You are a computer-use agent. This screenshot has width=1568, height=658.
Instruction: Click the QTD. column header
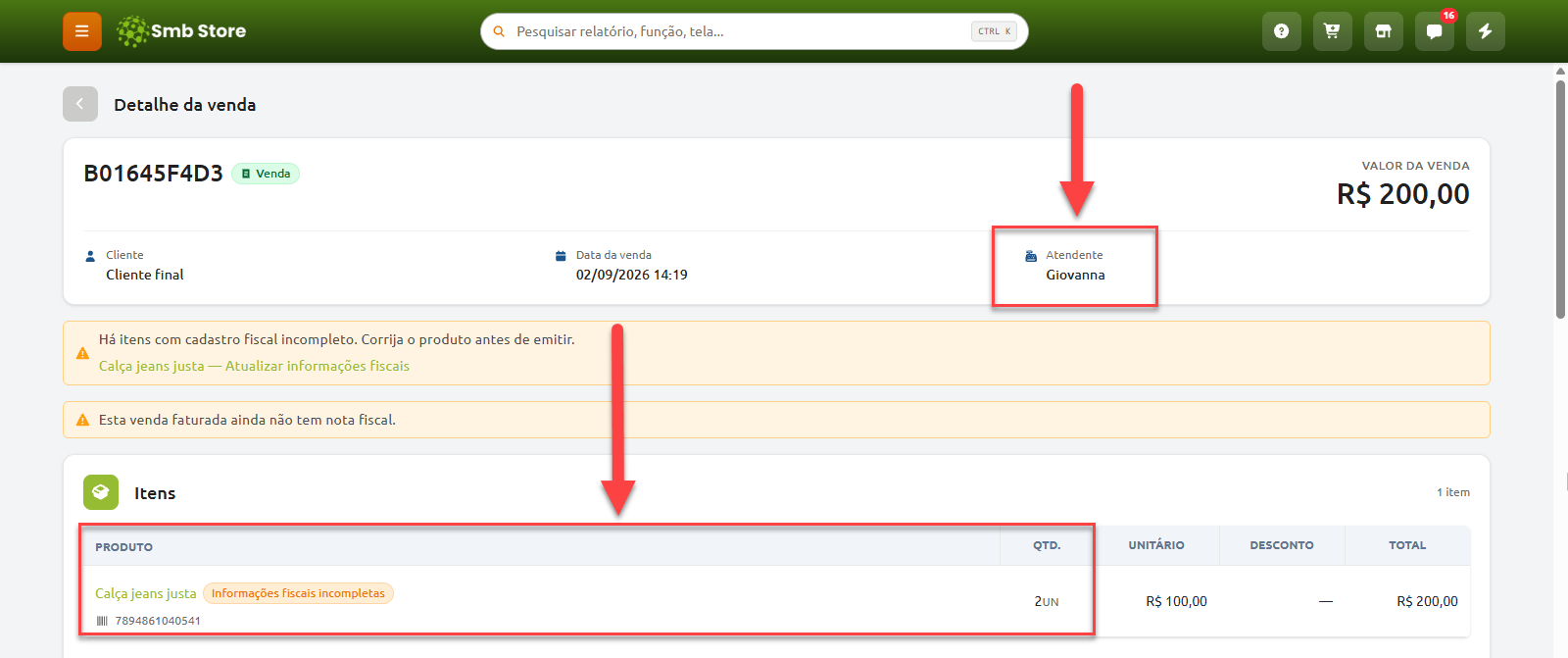click(x=1047, y=545)
